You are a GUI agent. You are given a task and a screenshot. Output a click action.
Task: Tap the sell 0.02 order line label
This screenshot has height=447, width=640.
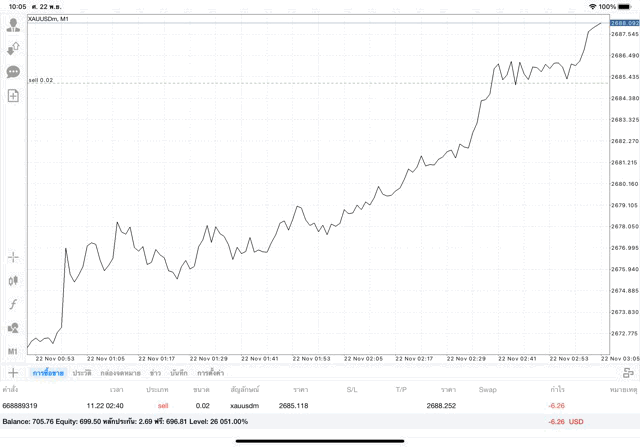tap(41, 80)
